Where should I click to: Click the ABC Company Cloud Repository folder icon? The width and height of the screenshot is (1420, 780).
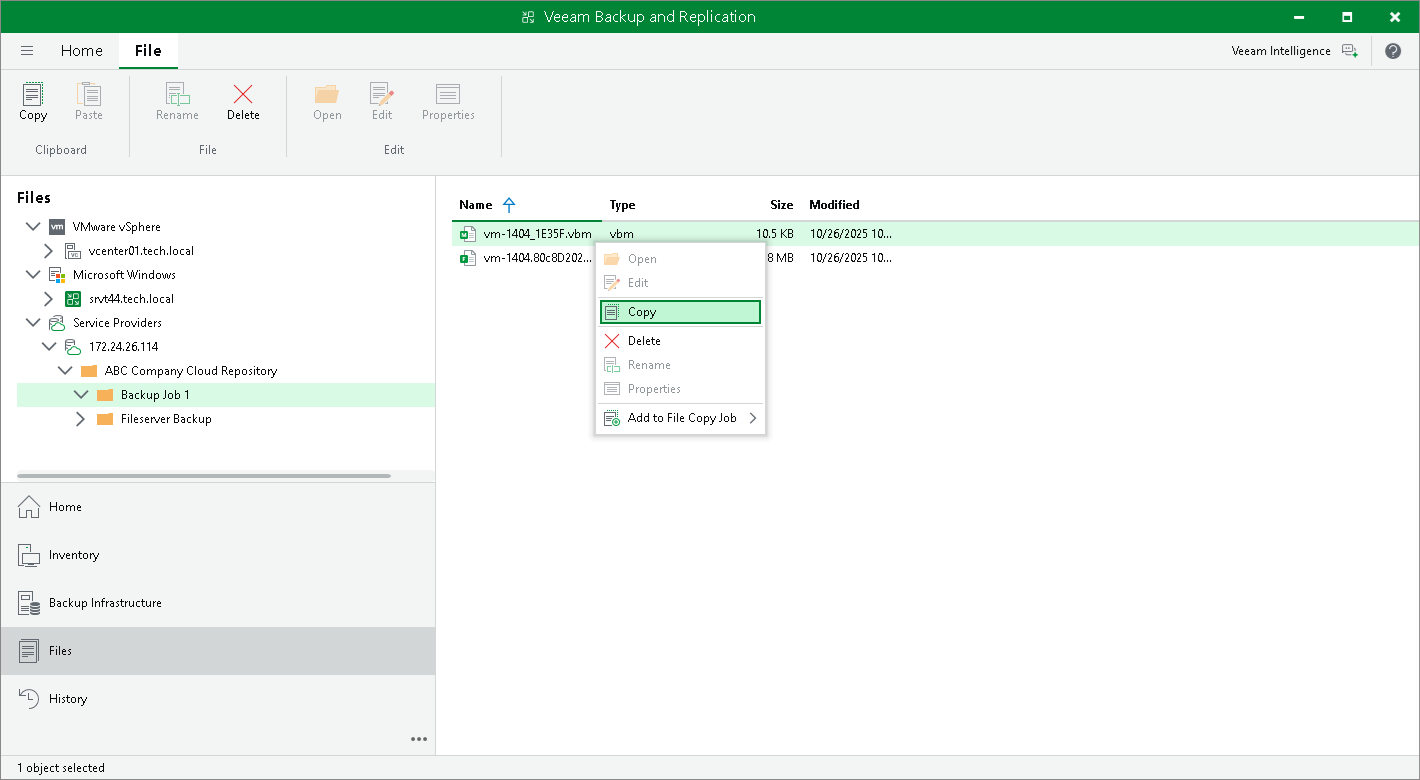[x=89, y=371]
